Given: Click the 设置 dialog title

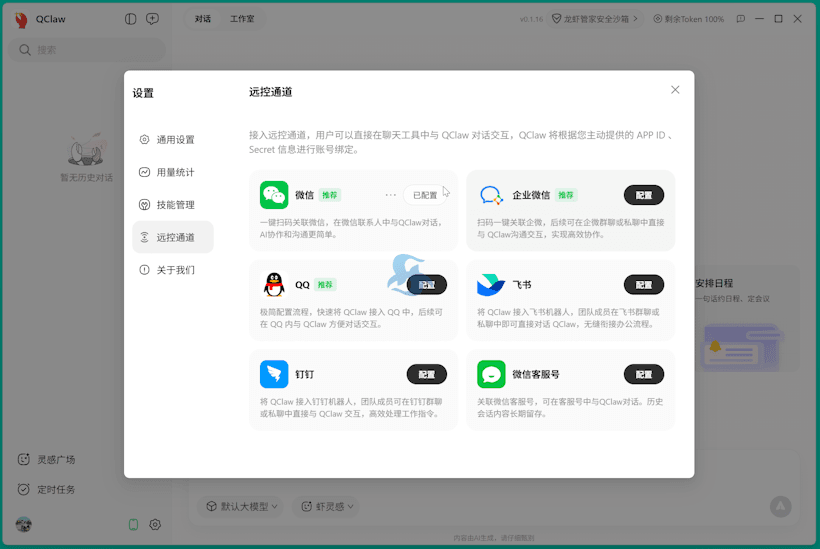Looking at the screenshot, I should 143,93.
